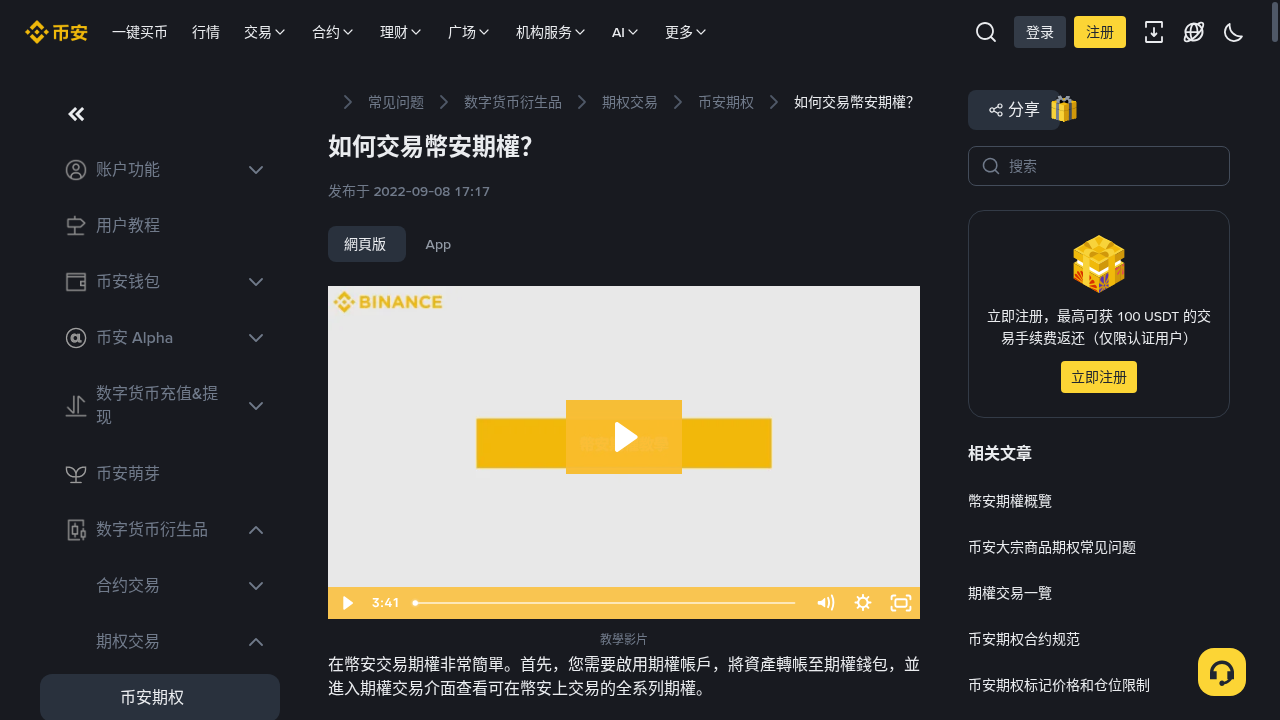Expand the 币安钱包 sidebar section
The image size is (1280, 720).
[256, 282]
